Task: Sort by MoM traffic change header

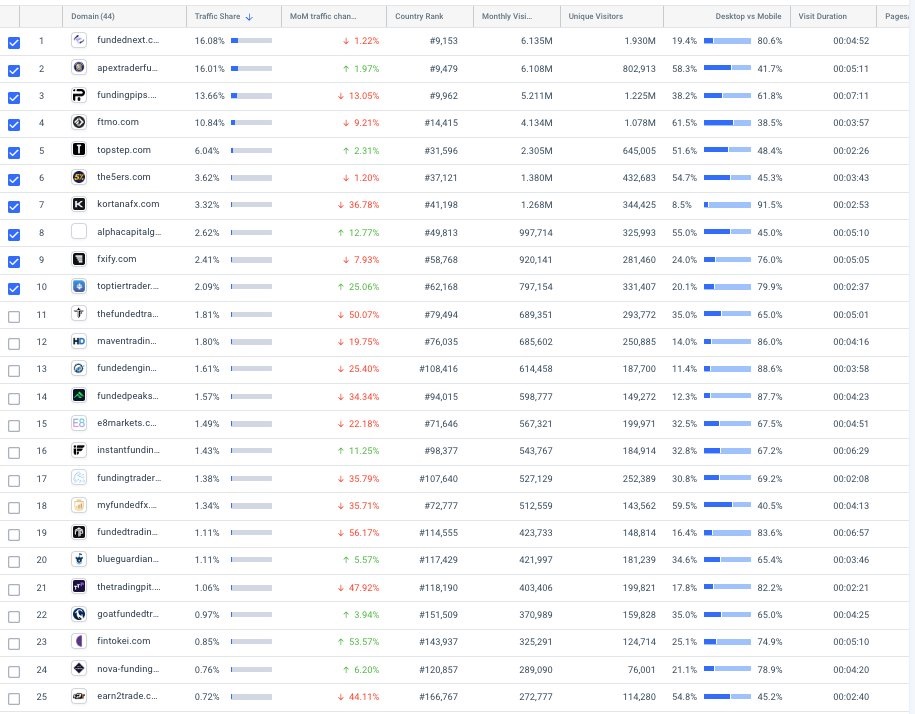Action: [x=323, y=16]
